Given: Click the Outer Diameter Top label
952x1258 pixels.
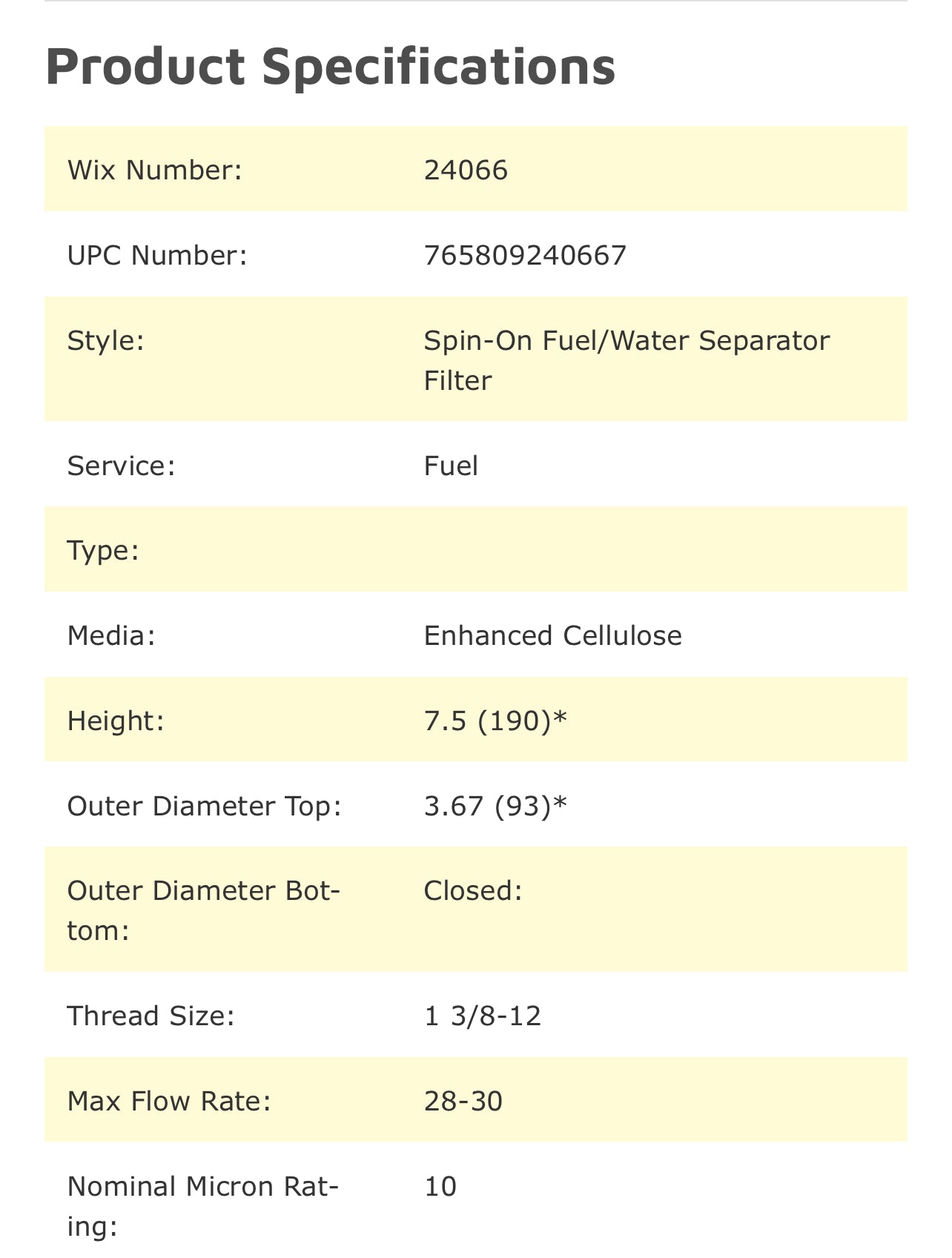Looking at the screenshot, I should coord(205,806).
